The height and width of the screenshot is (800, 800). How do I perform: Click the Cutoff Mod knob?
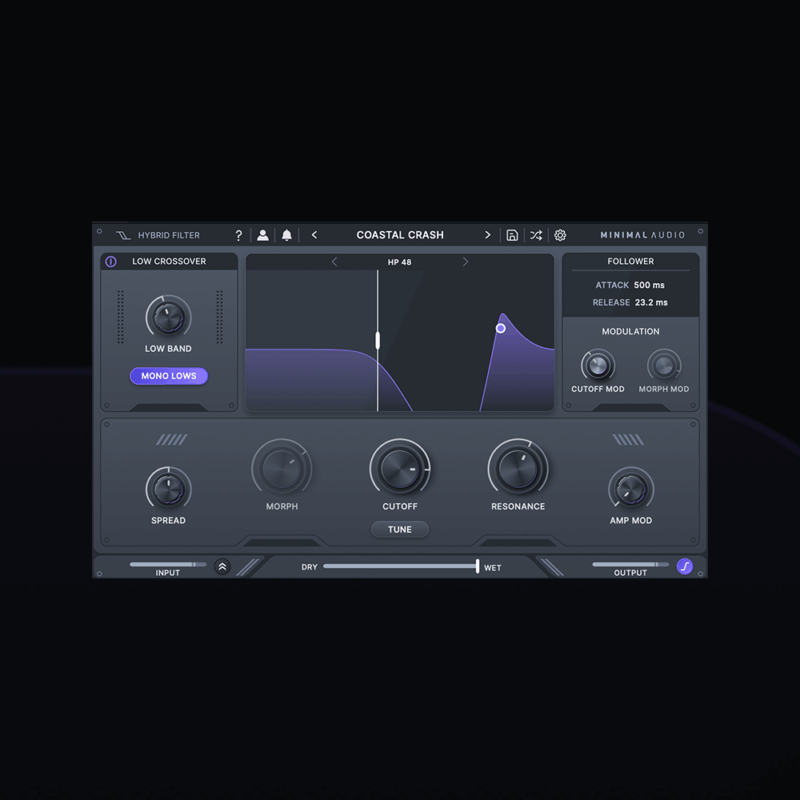coord(598,365)
